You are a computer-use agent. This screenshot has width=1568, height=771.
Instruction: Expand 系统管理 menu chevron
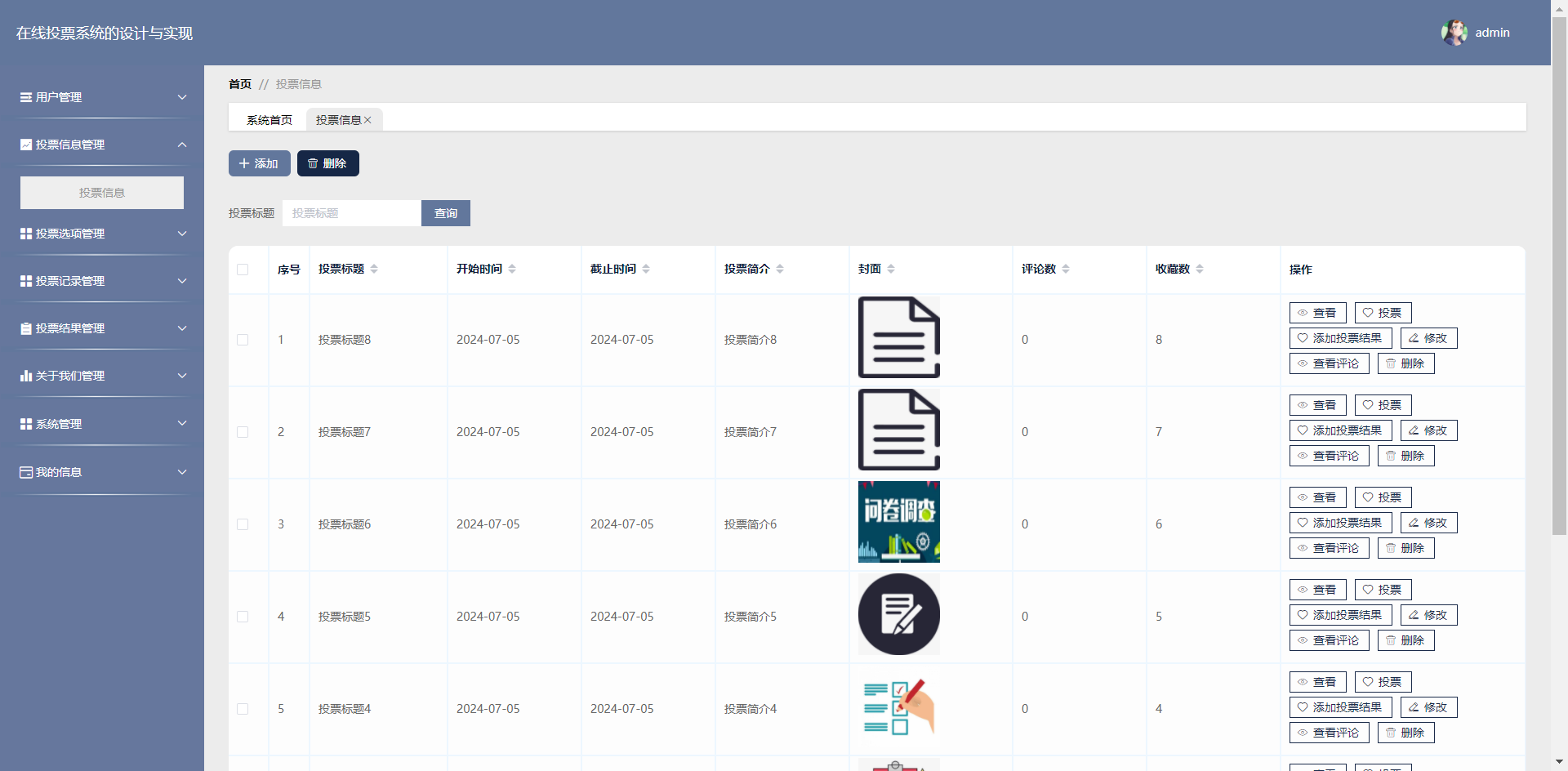pos(182,423)
